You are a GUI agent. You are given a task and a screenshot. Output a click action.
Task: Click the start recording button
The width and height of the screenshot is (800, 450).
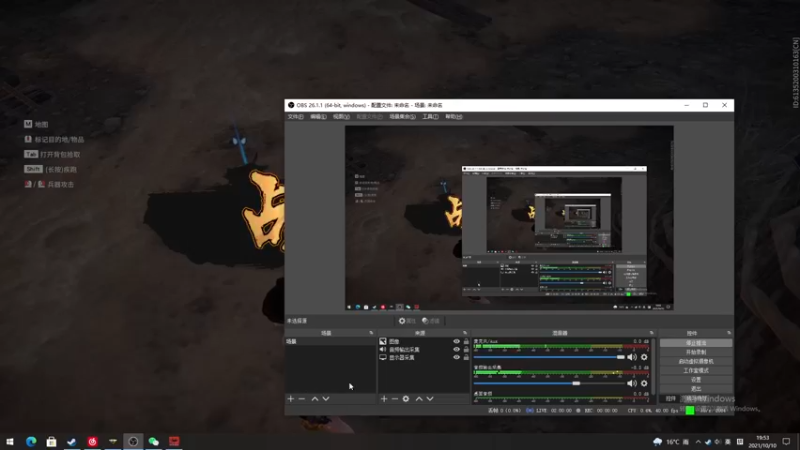(x=696, y=352)
